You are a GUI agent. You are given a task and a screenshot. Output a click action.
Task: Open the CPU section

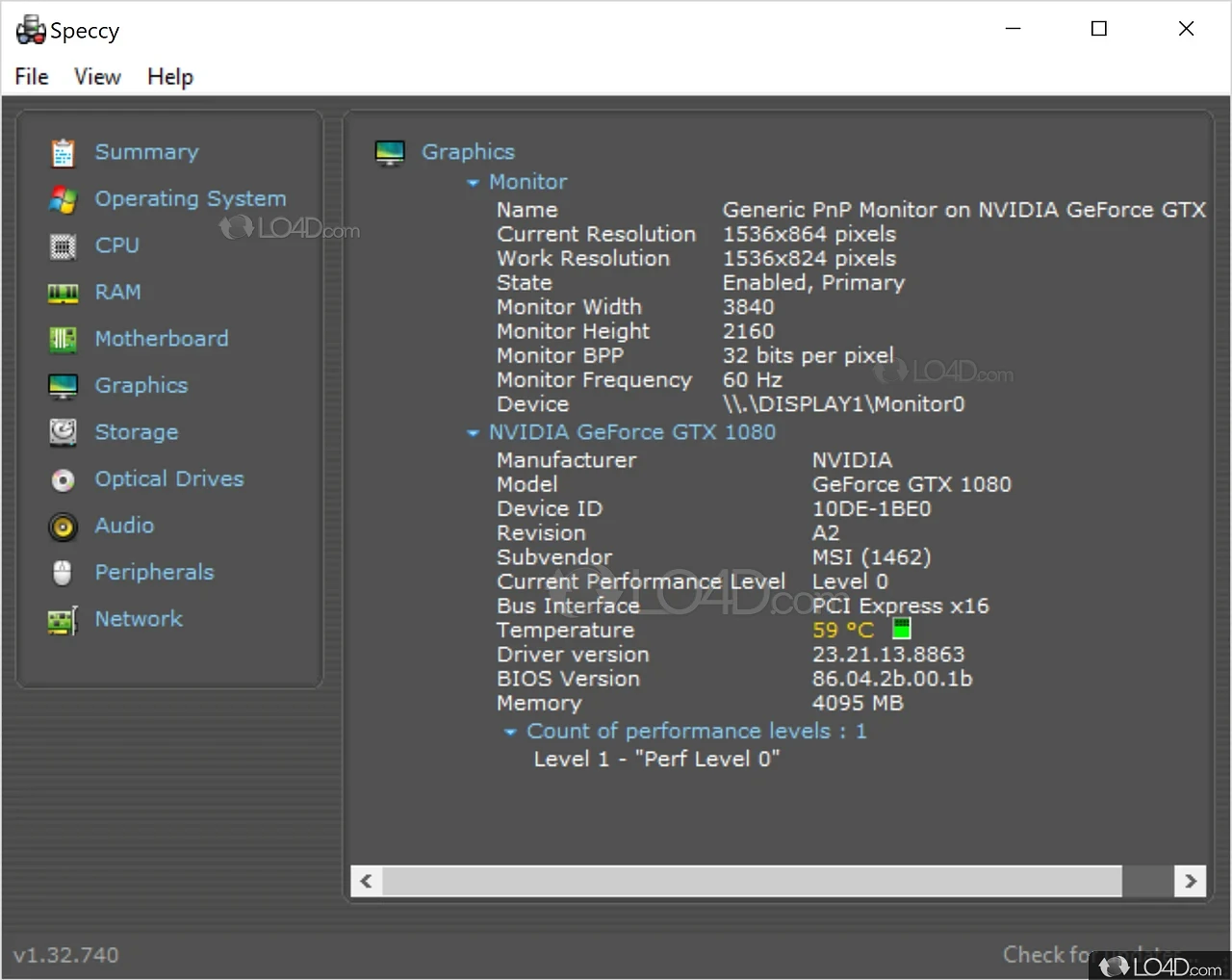116,245
